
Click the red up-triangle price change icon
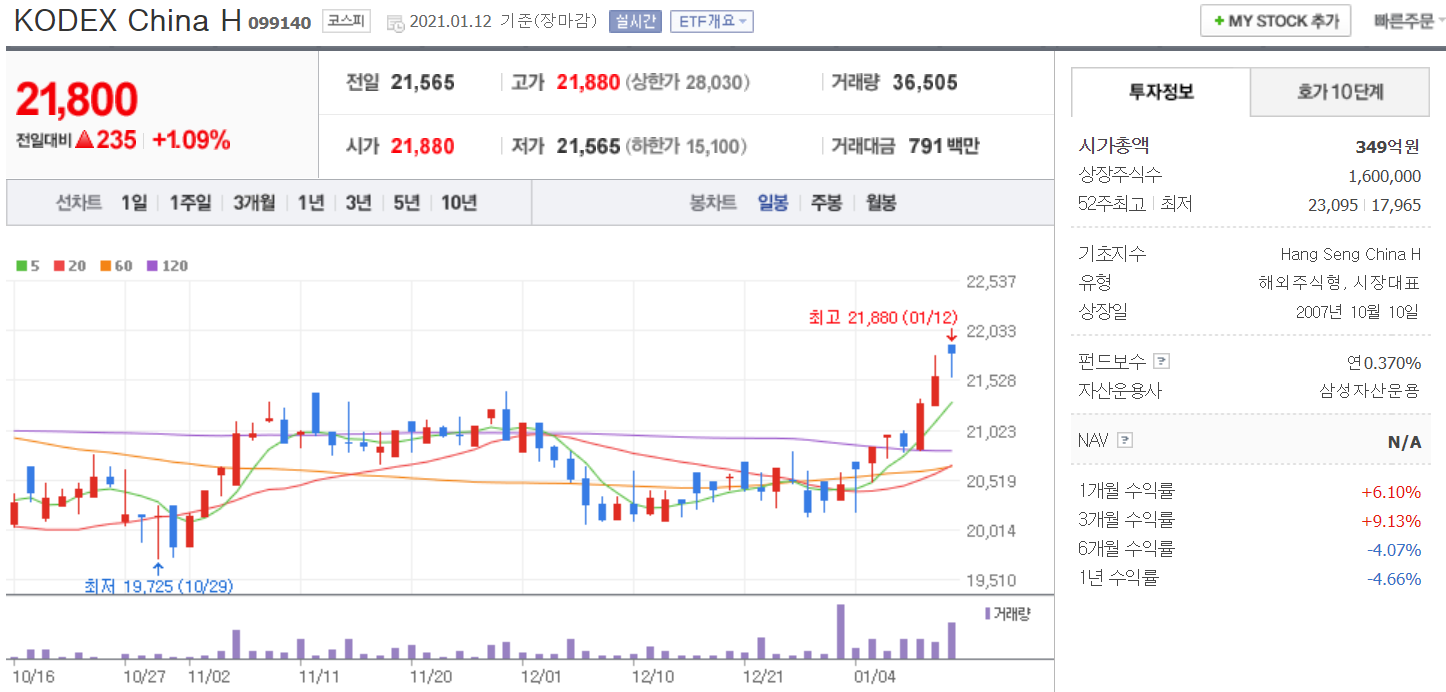pos(85,141)
